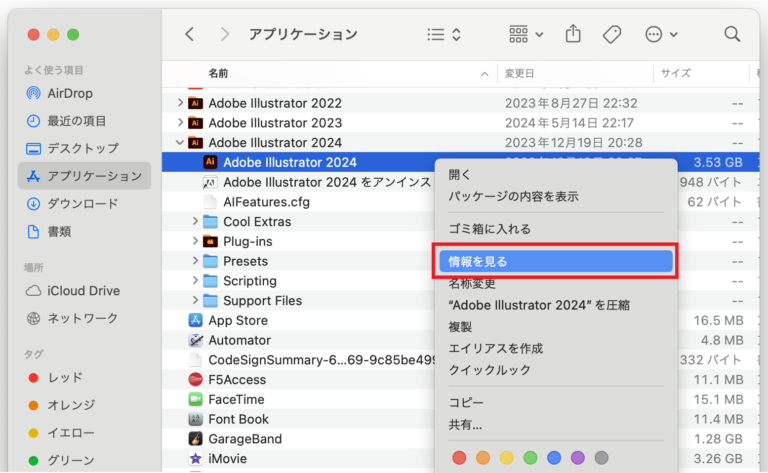The width and height of the screenshot is (768, 473).
Task: Expand the Presets folder
Action: 194,261
